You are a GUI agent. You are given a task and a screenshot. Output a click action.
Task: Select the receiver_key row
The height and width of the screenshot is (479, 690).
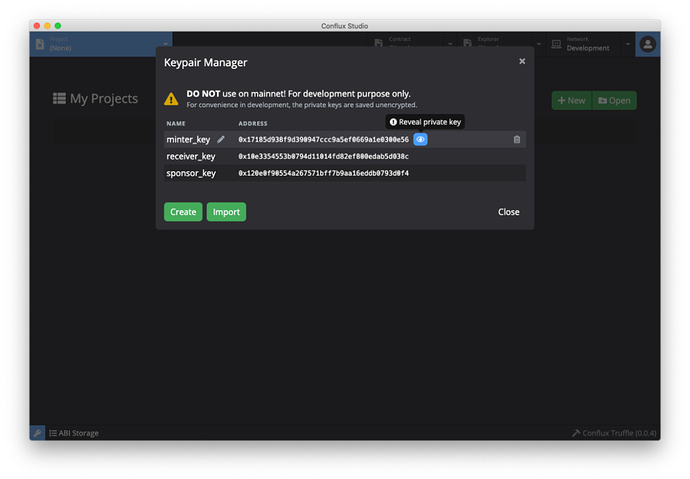(x=191, y=157)
